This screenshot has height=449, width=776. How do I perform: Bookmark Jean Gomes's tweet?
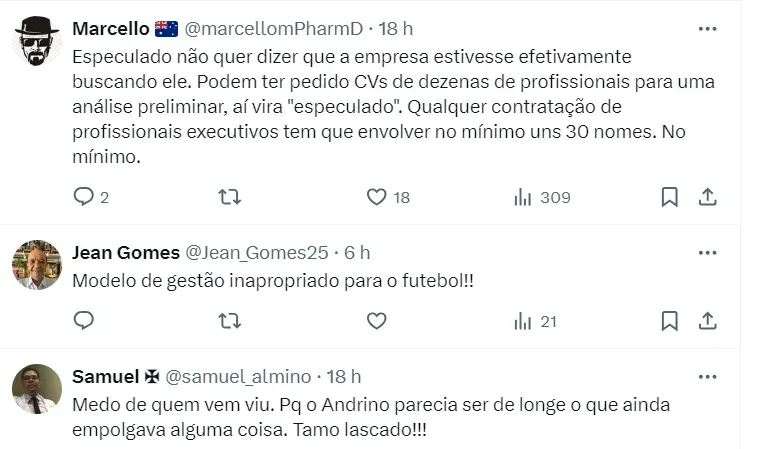pyautogui.click(x=669, y=321)
